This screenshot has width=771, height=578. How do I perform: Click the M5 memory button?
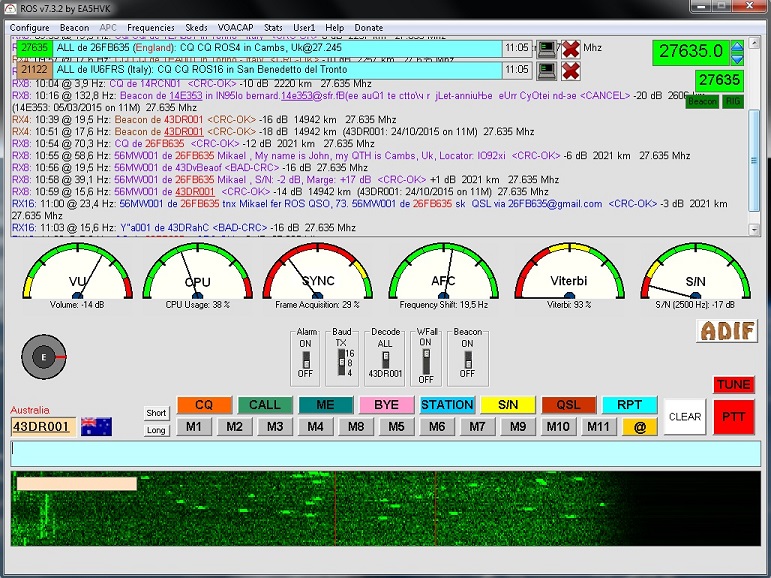click(396, 427)
